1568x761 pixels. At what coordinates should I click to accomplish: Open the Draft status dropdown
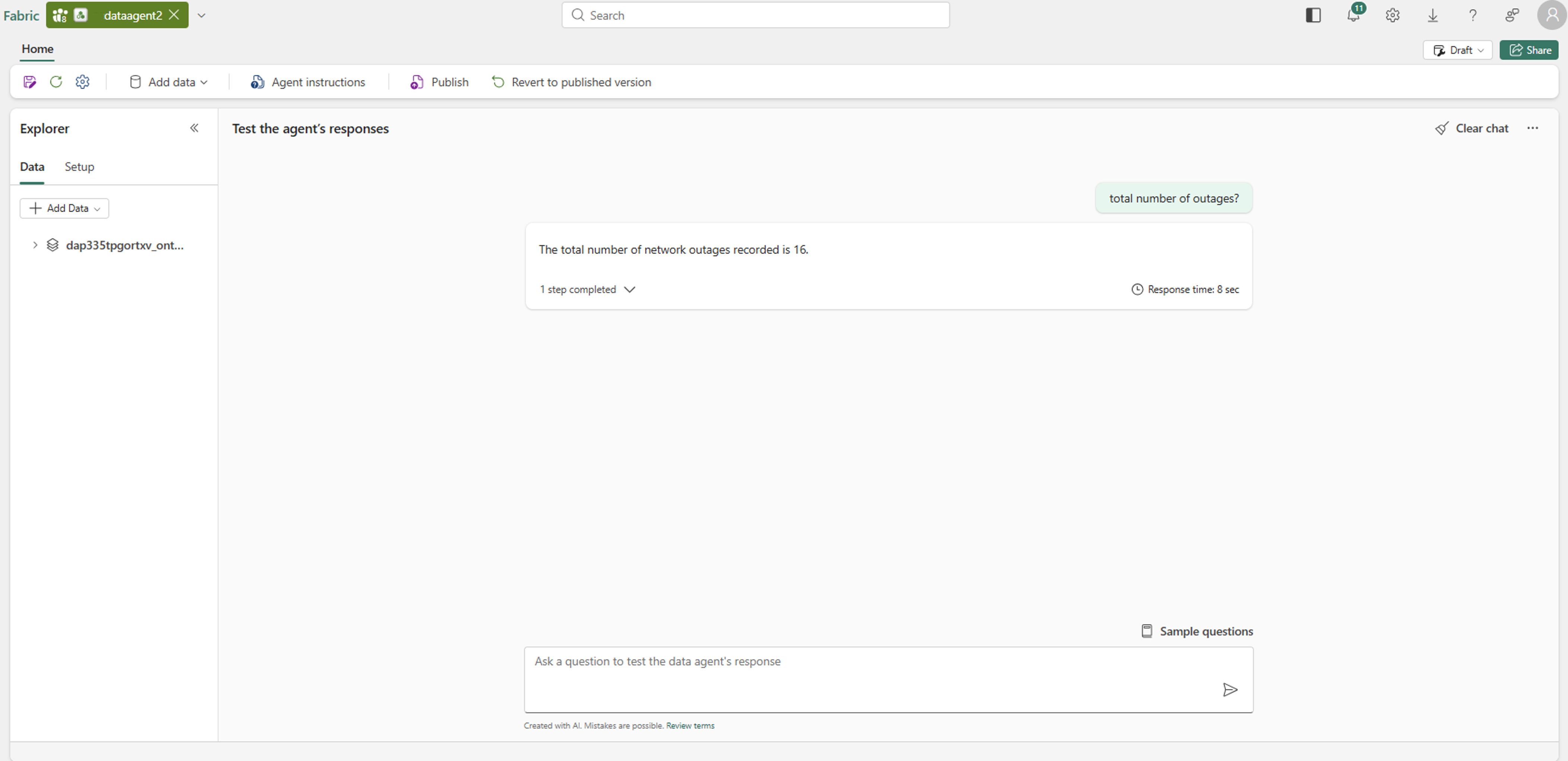1458,50
